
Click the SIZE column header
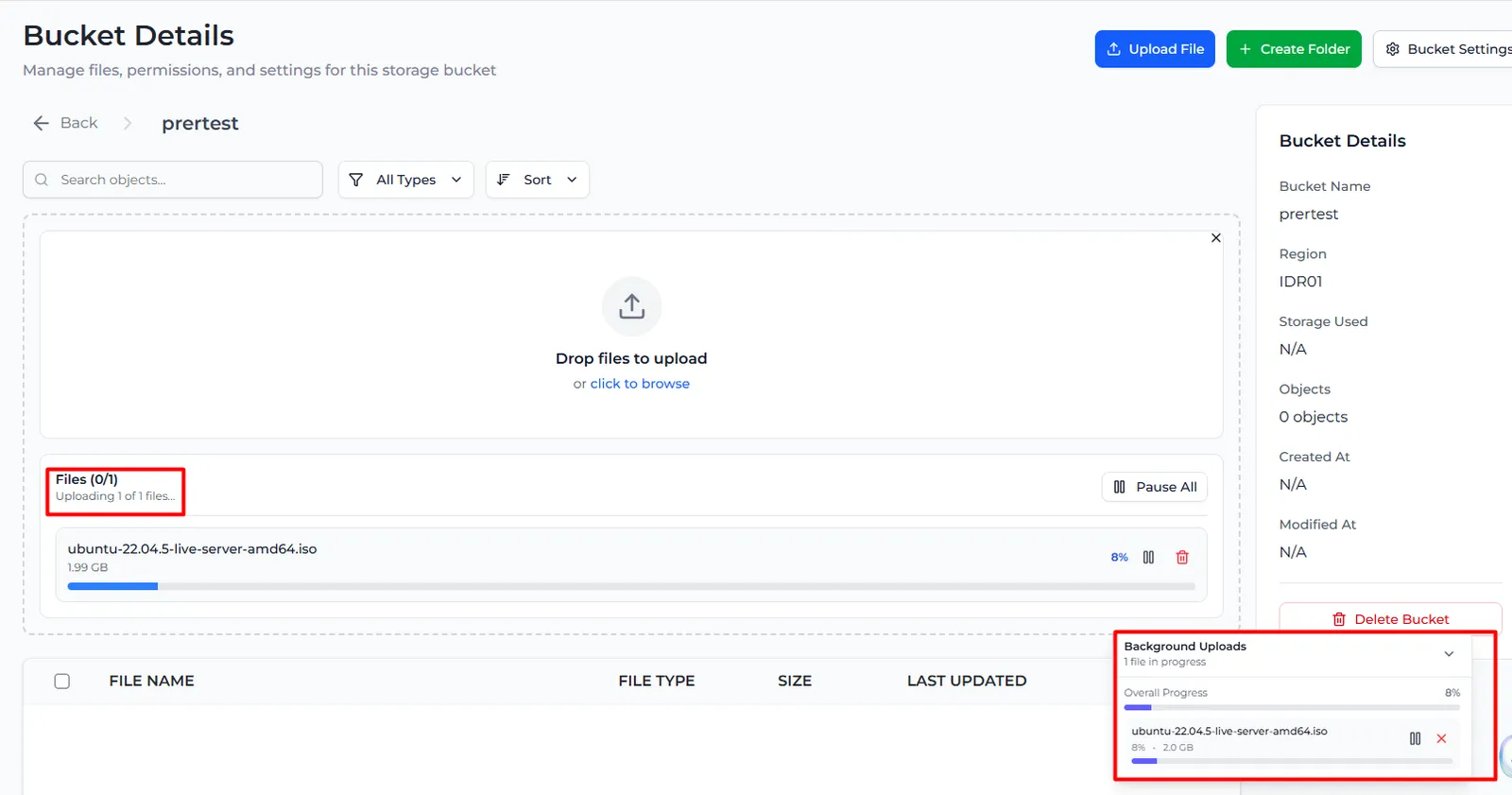coord(795,681)
